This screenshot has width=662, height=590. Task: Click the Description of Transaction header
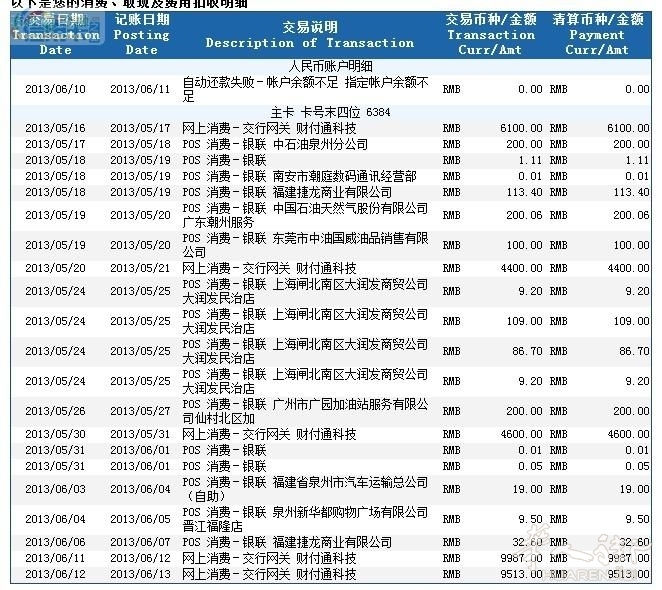(x=310, y=35)
